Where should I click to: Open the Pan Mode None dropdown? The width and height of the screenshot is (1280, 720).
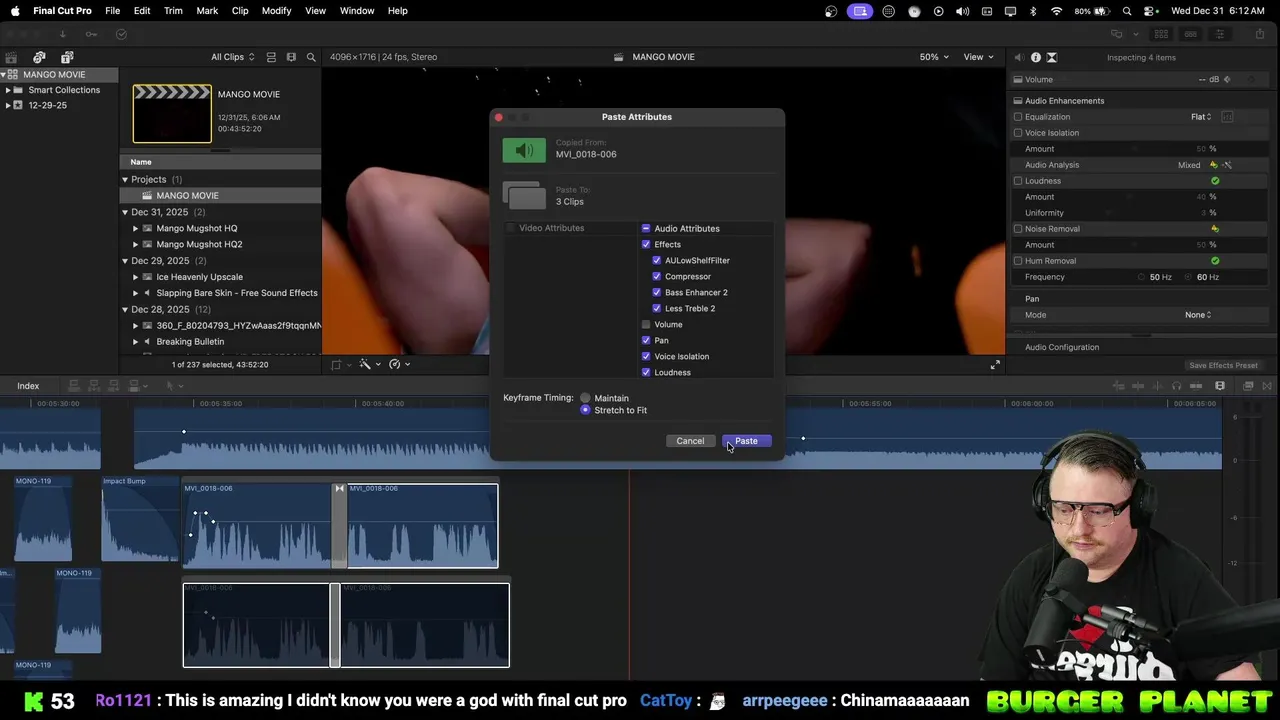(1198, 315)
